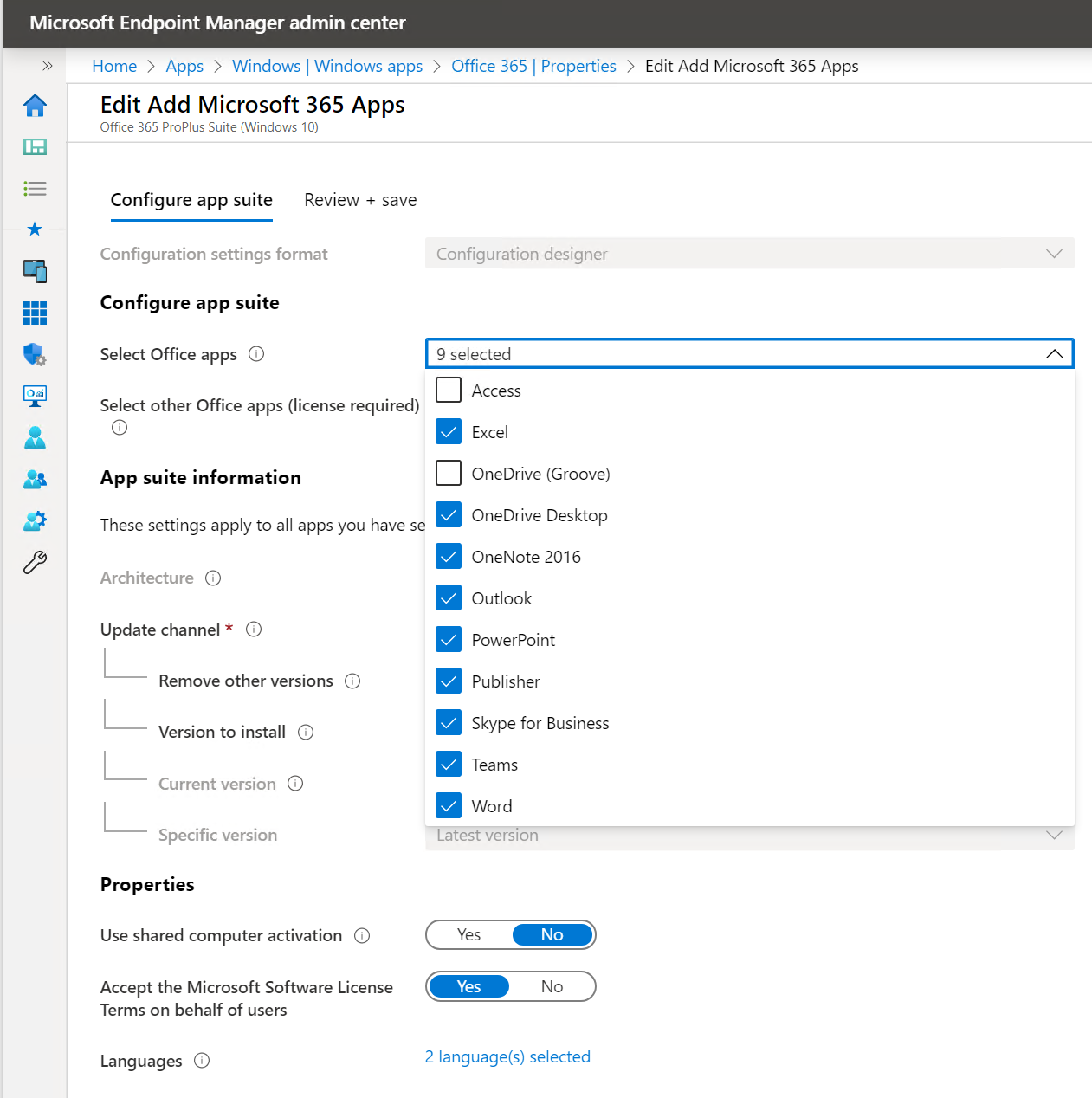Set shared computer activation to Yes
This screenshot has width=1092, height=1098.
coord(468,935)
